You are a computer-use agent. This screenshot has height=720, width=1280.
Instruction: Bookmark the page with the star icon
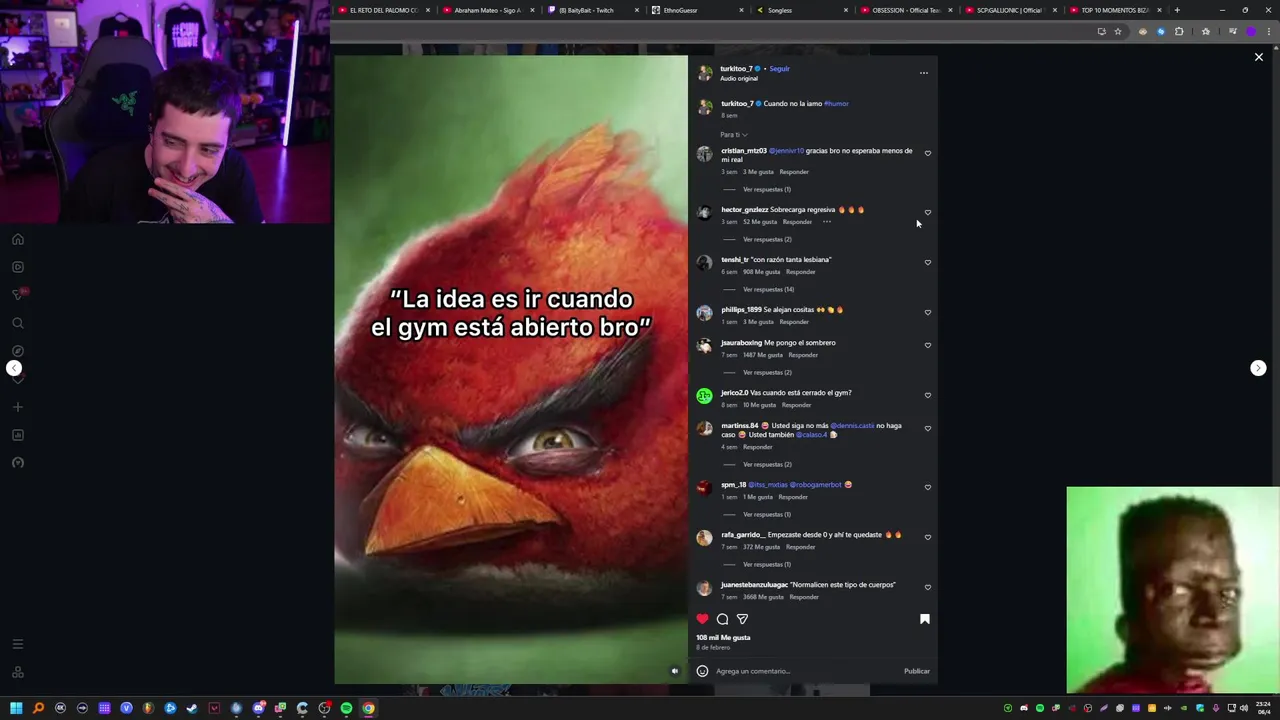coord(1118,31)
